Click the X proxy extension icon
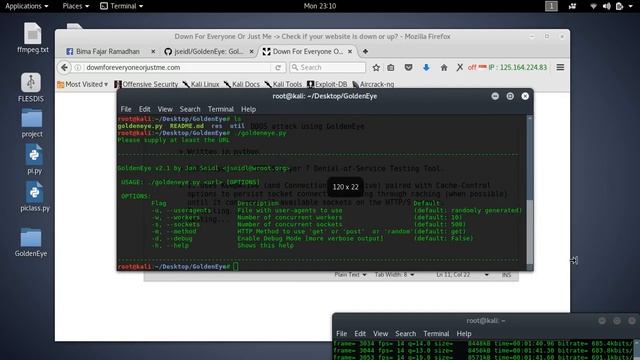The width and height of the screenshot is (640, 360). tap(460, 67)
